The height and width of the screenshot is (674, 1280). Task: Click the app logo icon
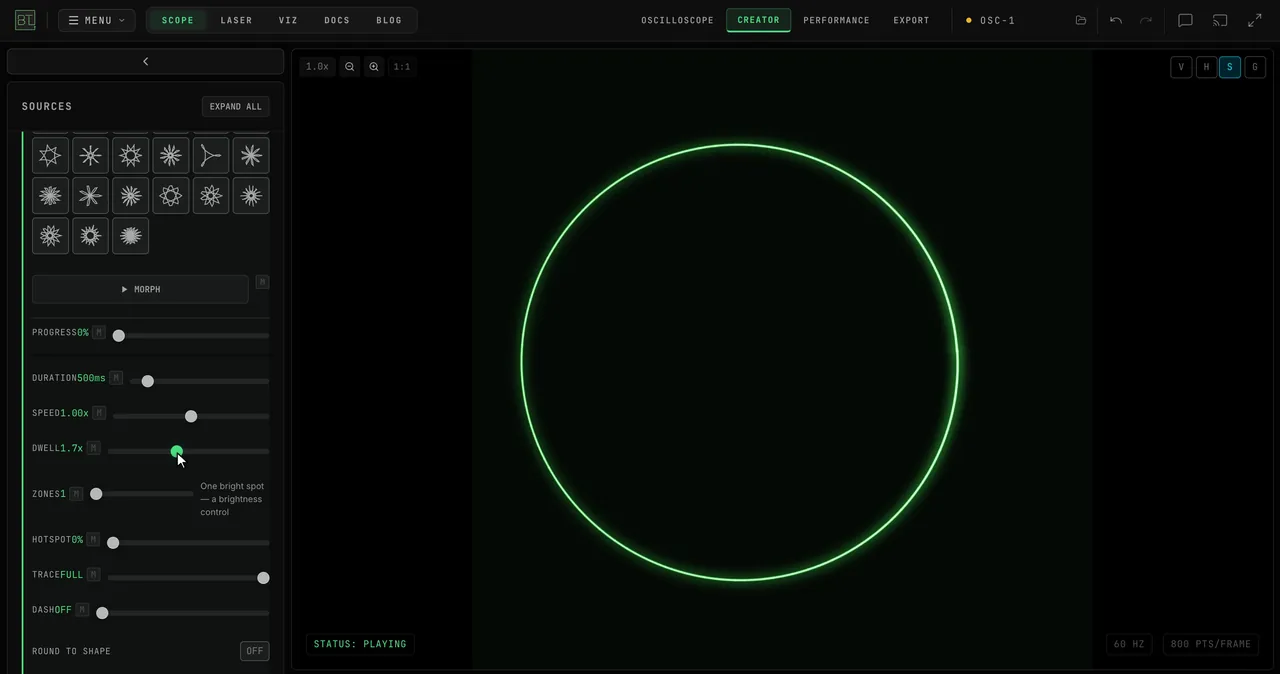25,20
